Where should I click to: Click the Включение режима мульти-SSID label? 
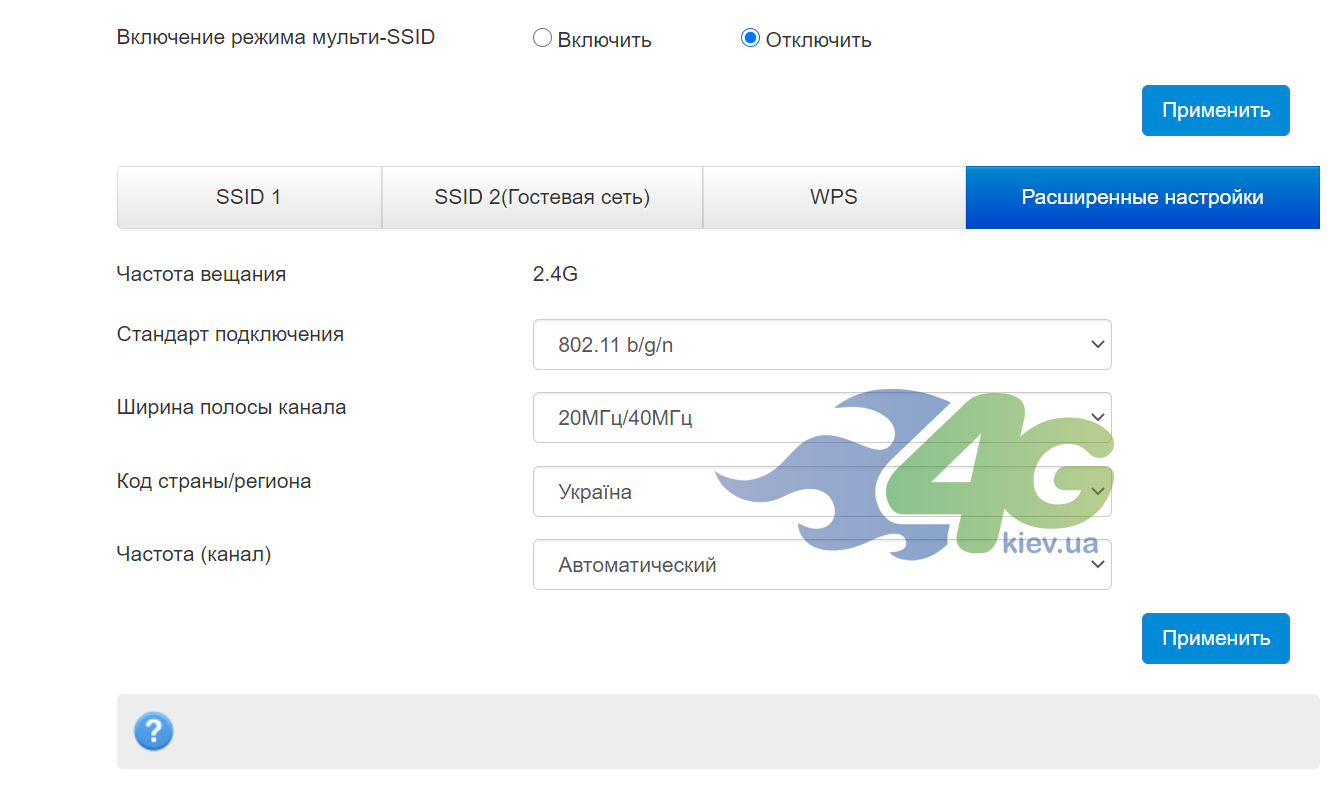pyautogui.click(x=276, y=37)
